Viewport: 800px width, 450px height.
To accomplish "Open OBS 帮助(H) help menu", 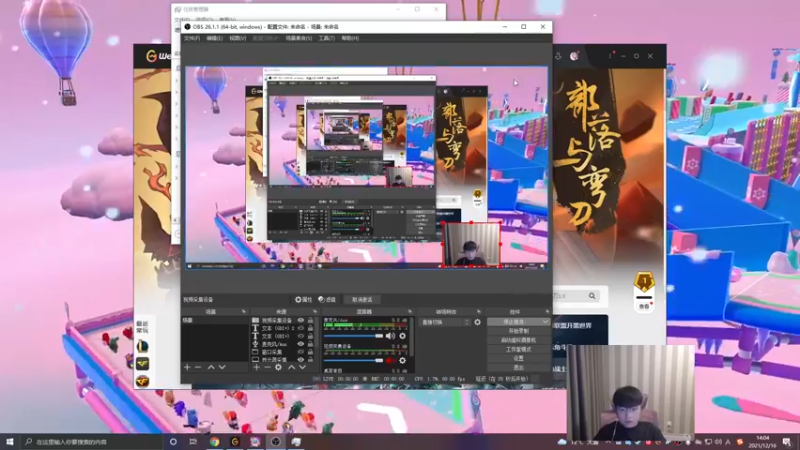I will tap(350, 38).
